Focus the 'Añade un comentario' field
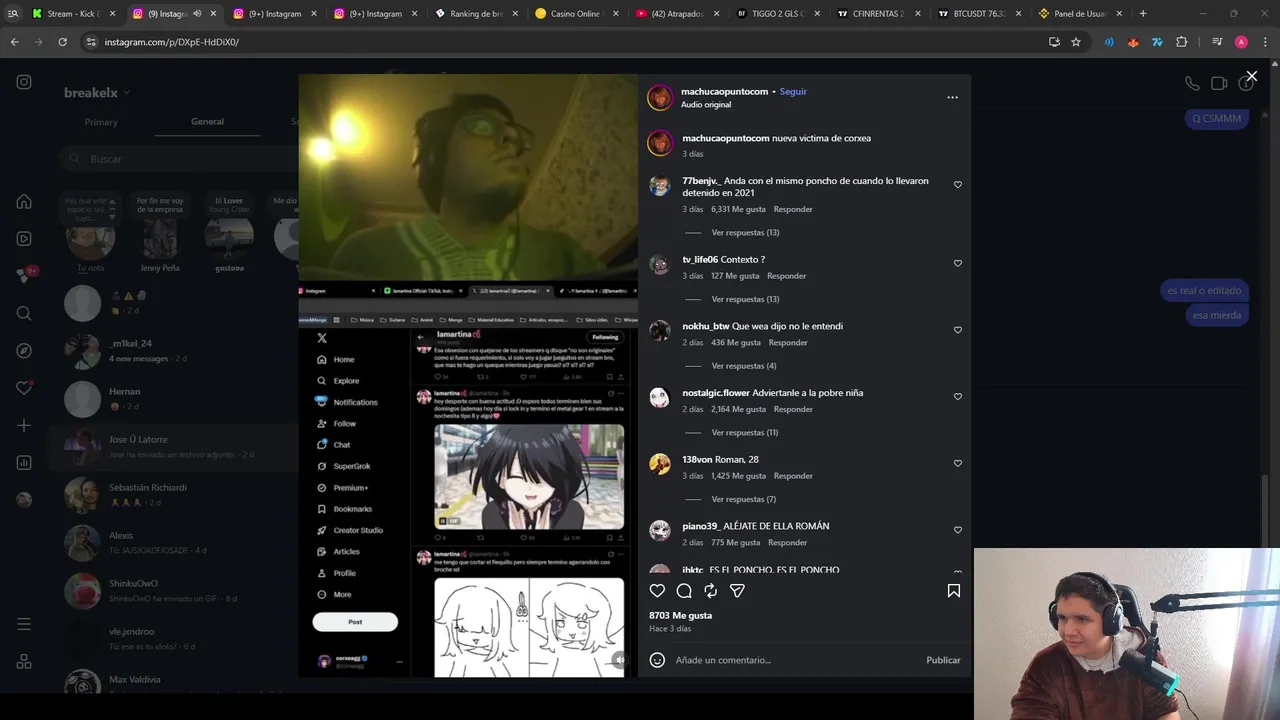Image resolution: width=1280 pixels, height=720 pixels. 795,660
